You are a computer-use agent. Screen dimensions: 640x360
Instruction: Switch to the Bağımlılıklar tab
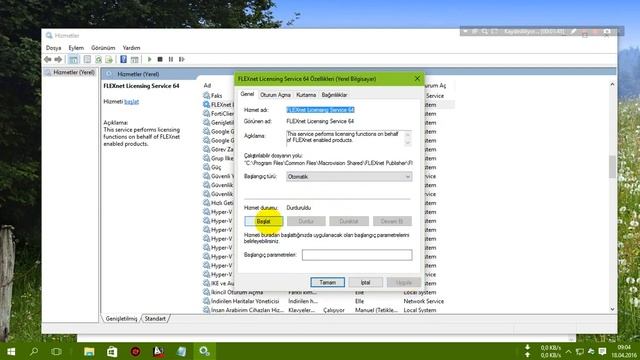pyautogui.click(x=334, y=95)
